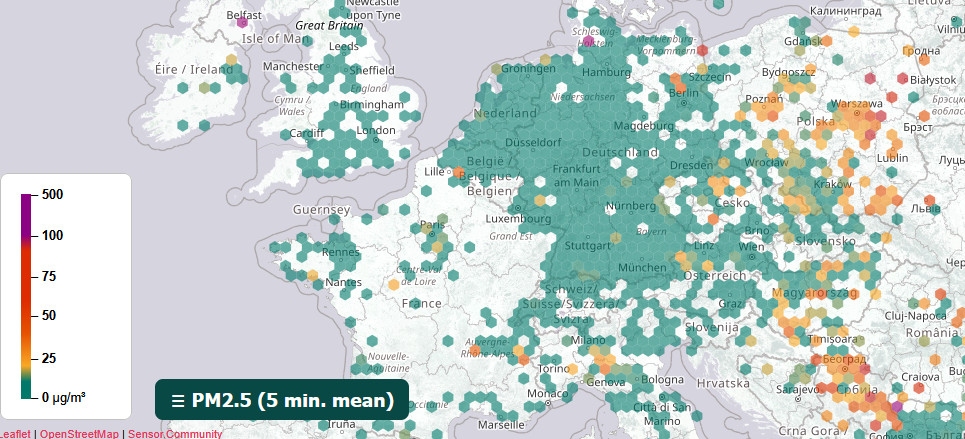Click the Hamburg label on the map
965x439 pixels.
coord(606,72)
